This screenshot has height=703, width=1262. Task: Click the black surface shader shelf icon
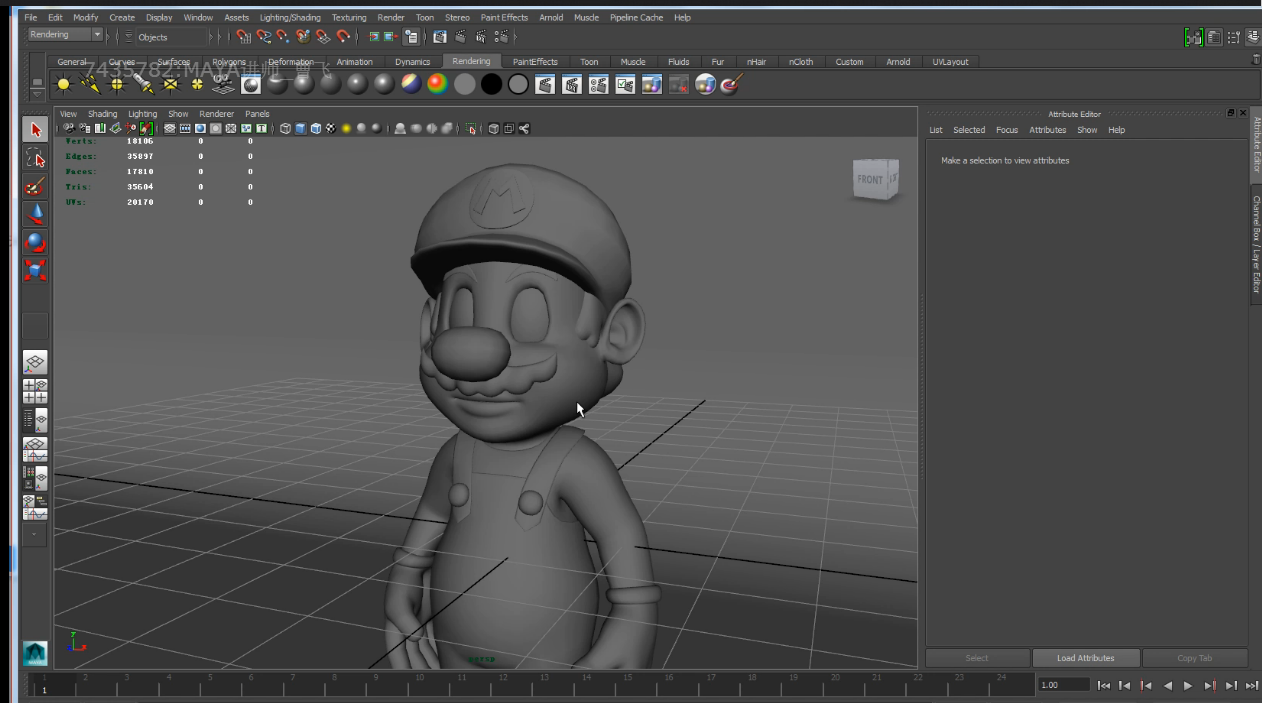tap(491, 85)
